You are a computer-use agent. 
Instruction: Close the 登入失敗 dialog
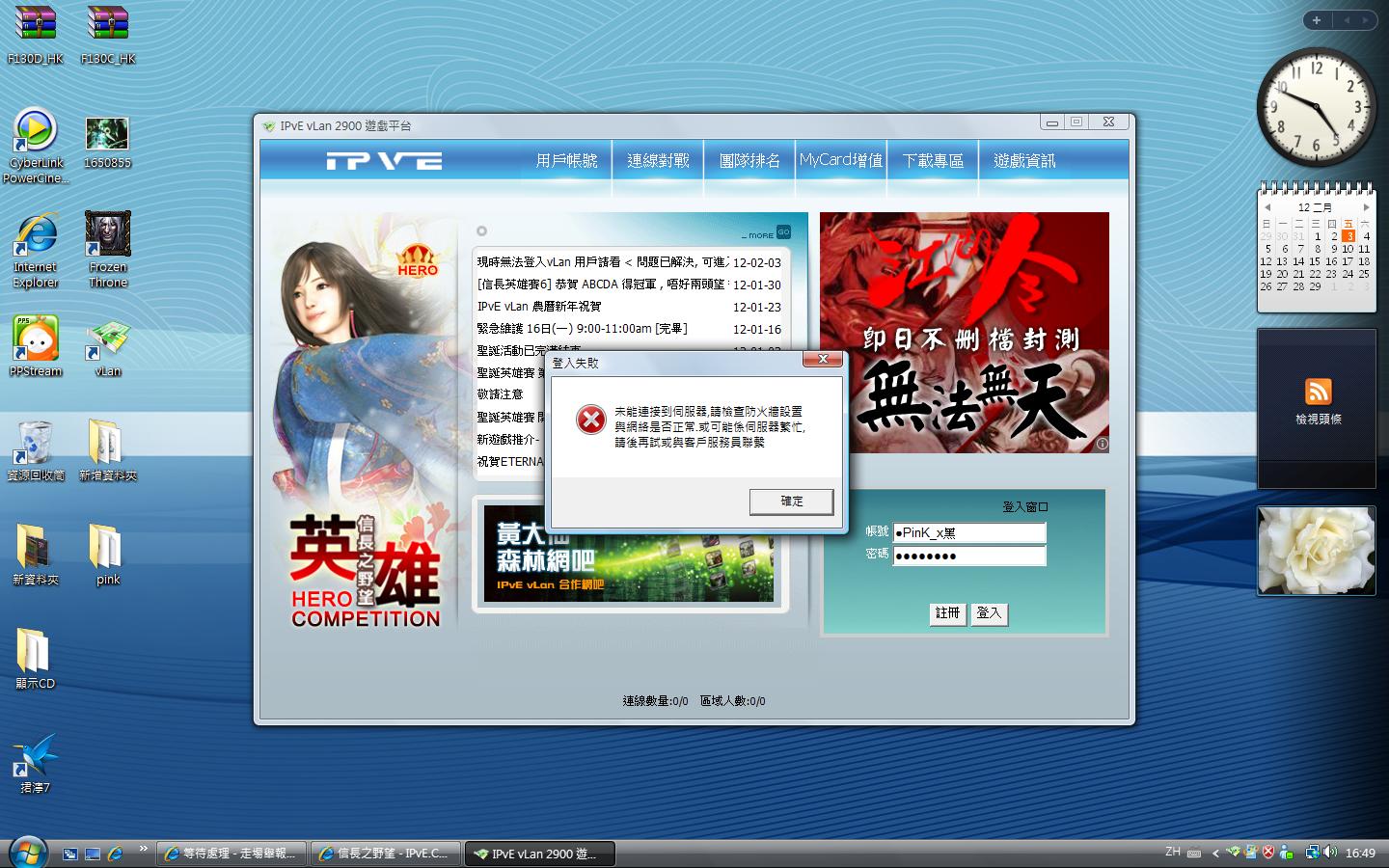(x=823, y=360)
